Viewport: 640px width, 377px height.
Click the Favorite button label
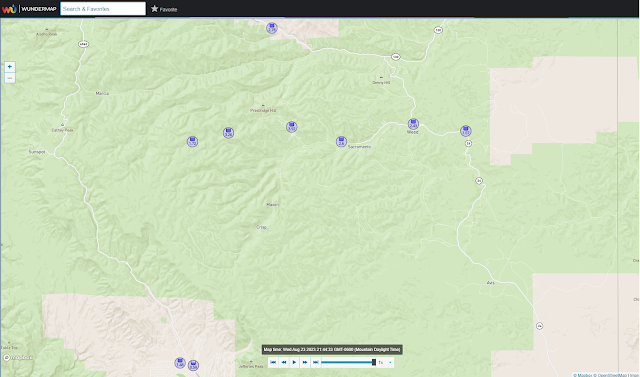click(x=168, y=9)
